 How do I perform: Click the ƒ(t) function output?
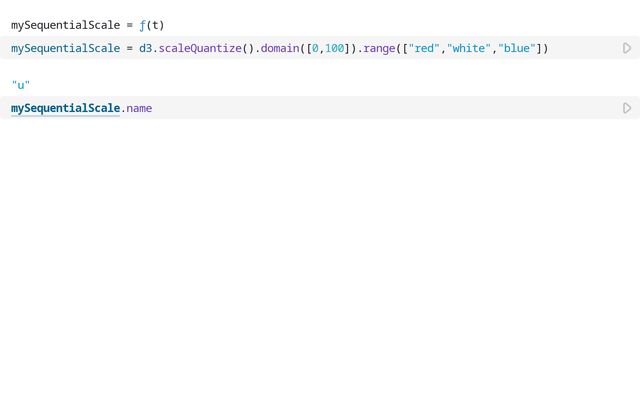pos(151,25)
